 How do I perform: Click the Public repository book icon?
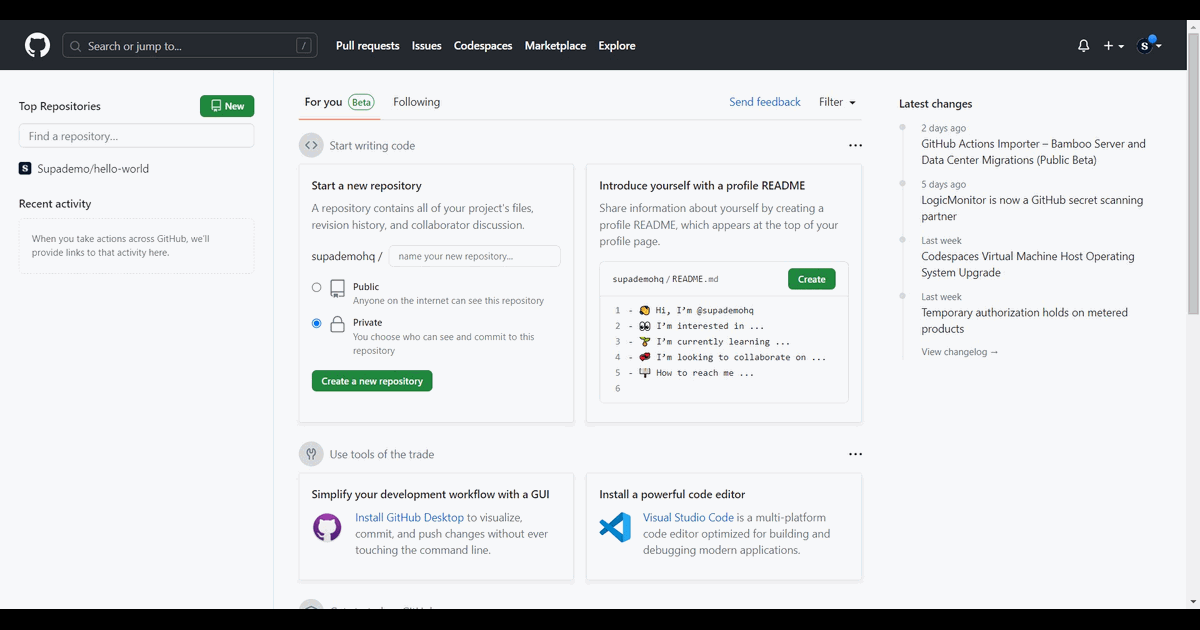coord(337,289)
